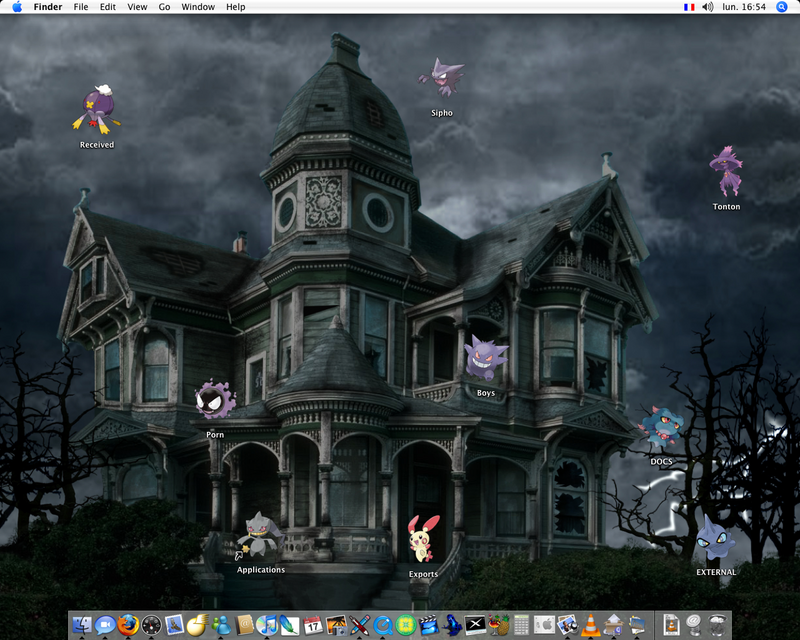Open the Sipho desktop folder

[x=442, y=78]
